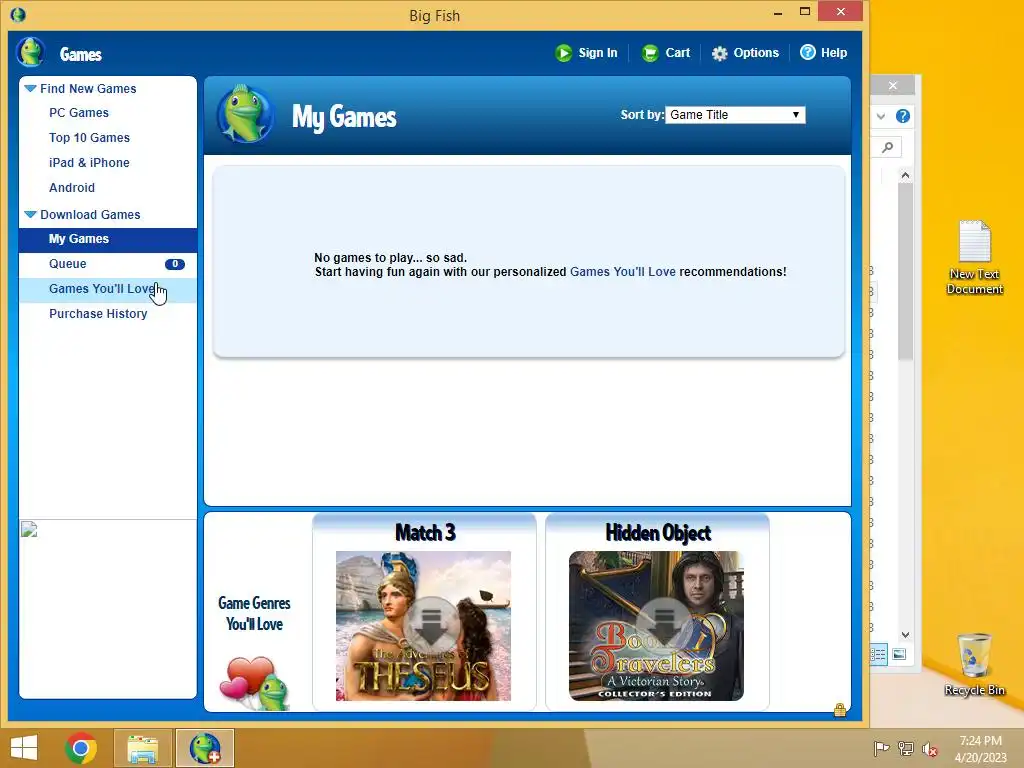
Task: Click the help icon in background window
Action: [x=903, y=116]
